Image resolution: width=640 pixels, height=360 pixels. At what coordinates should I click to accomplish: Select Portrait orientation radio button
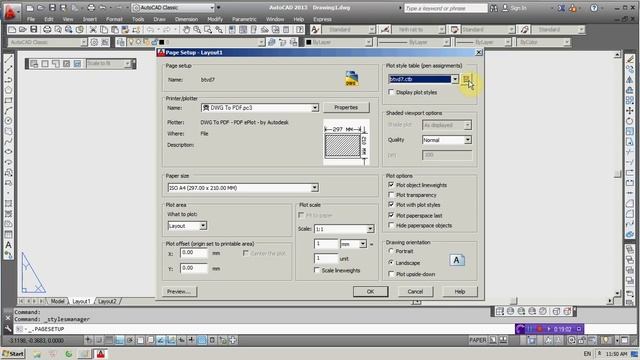391,251
